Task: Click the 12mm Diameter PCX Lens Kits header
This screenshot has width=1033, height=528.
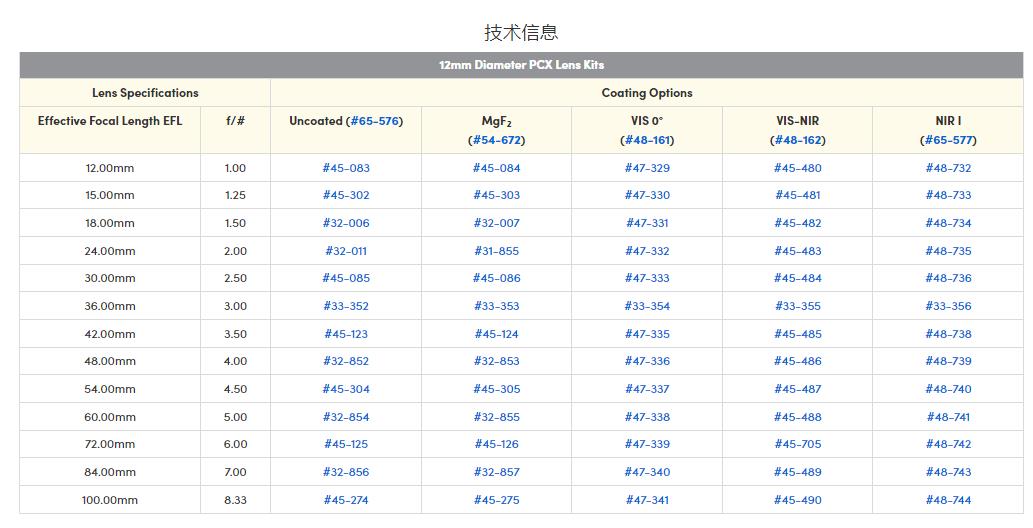Action: (521, 65)
